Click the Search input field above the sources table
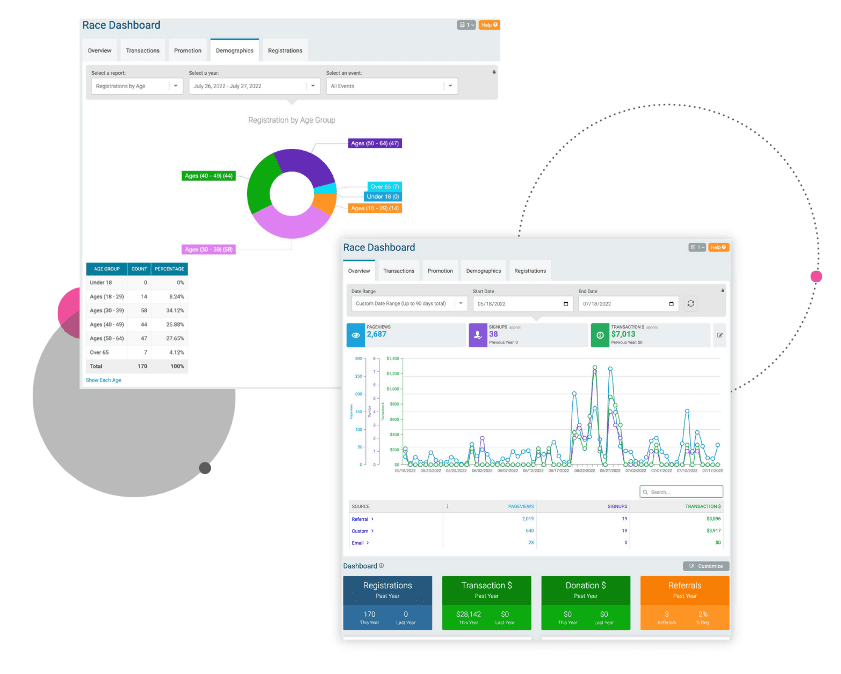 681,492
